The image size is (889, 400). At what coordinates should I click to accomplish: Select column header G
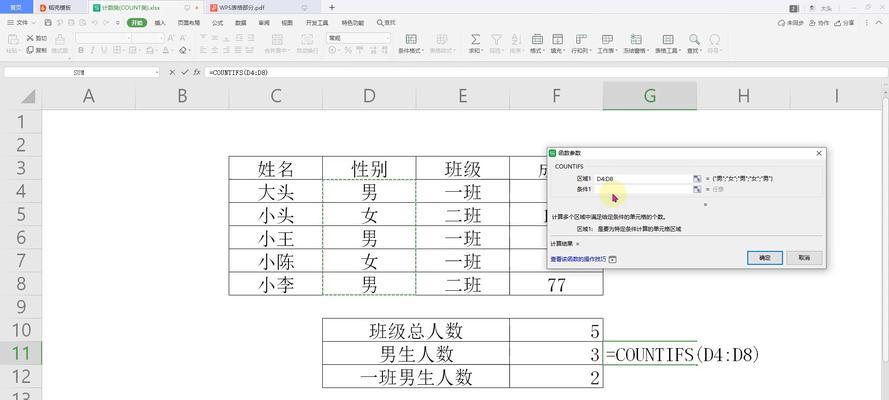tap(650, 96)
